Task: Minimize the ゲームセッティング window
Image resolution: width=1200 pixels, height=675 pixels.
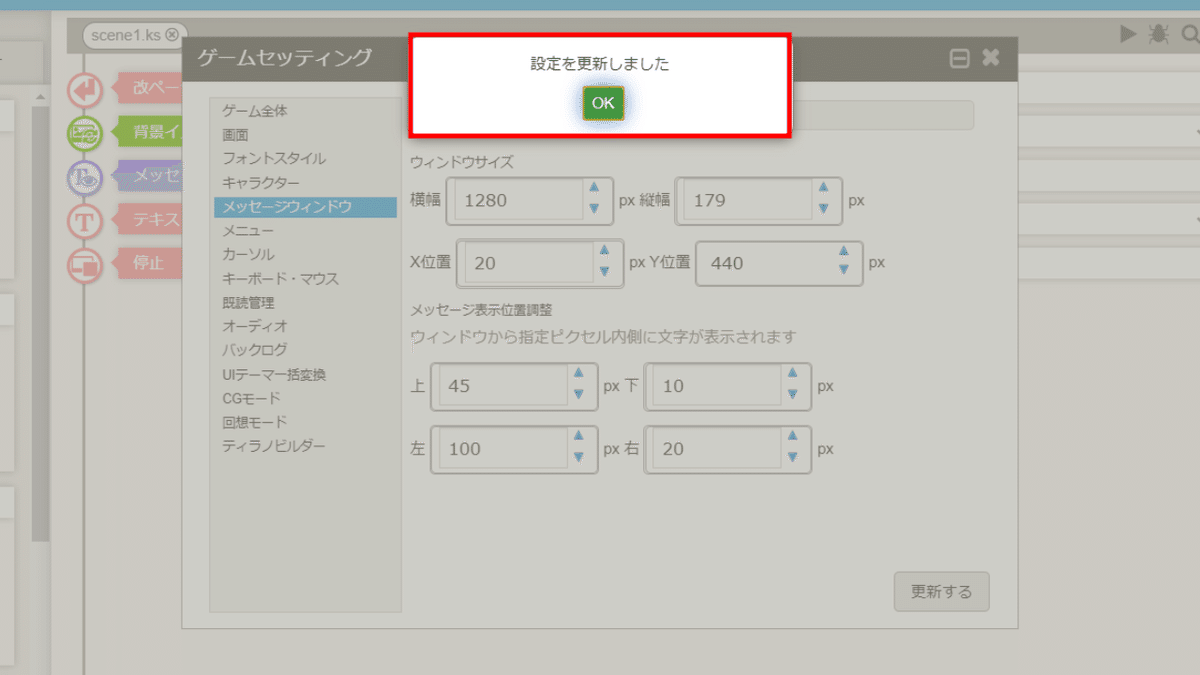Action: [x=959, y=59]
